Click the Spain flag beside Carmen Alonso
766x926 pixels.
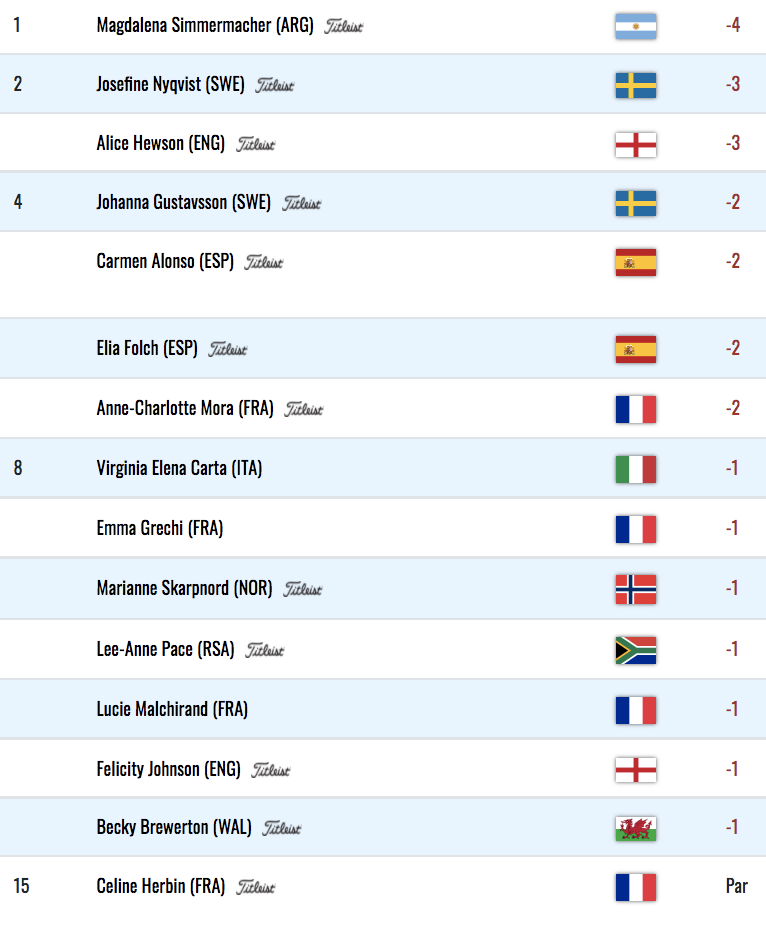click(635, 262)
